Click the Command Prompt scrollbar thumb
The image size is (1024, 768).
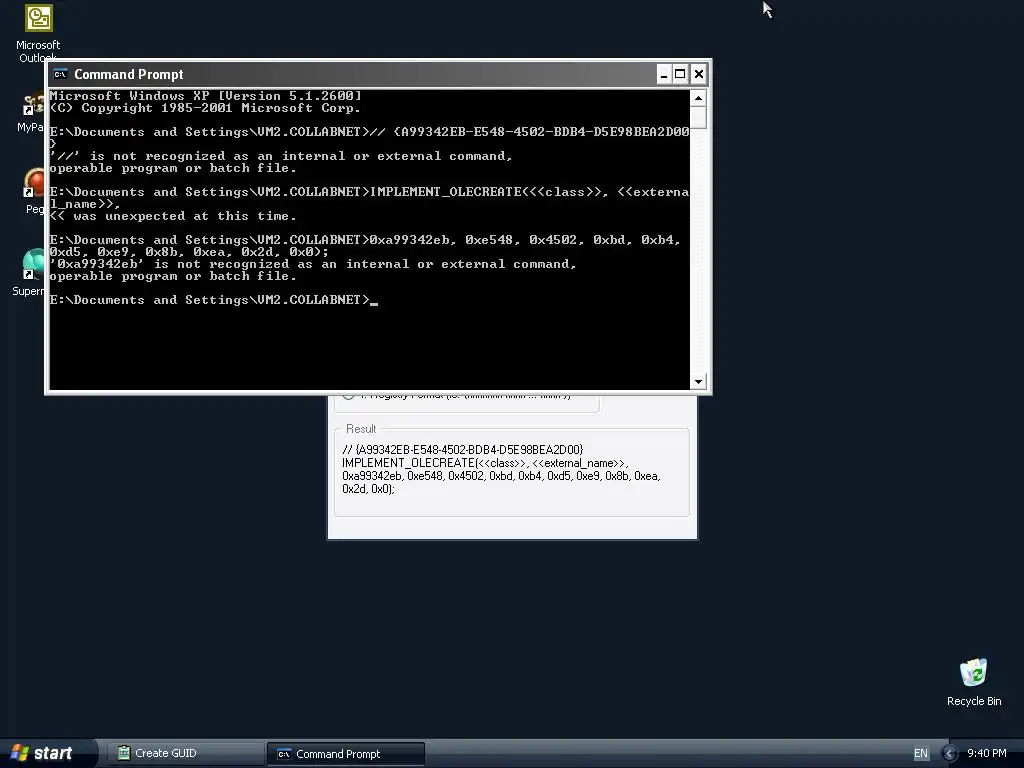[x=698, y=118]
